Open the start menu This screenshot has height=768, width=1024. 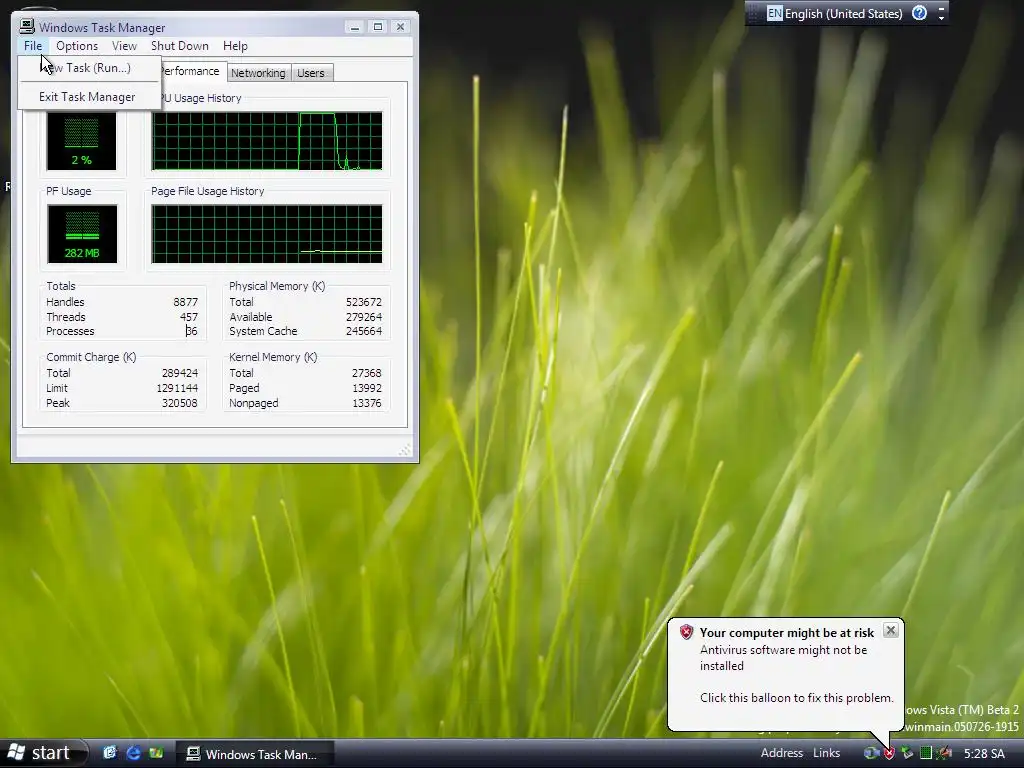click(43, 753)
